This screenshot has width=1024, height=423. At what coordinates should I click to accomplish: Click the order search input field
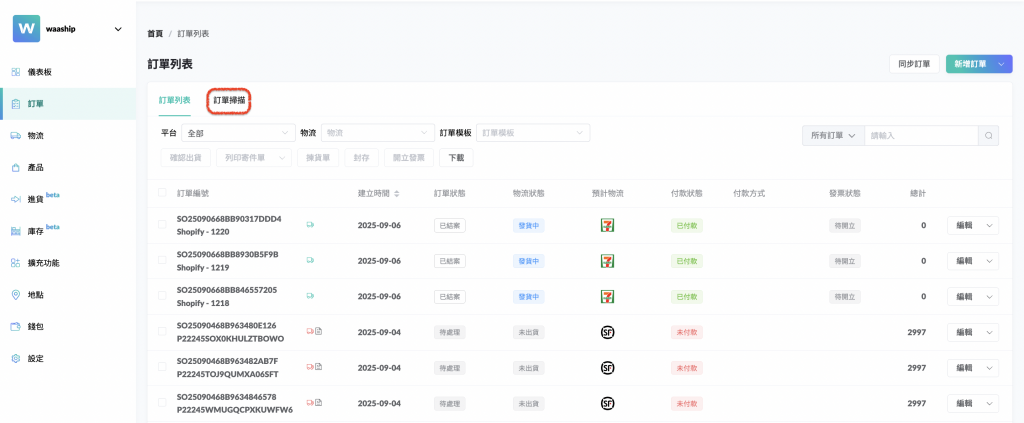coord(919,136)
